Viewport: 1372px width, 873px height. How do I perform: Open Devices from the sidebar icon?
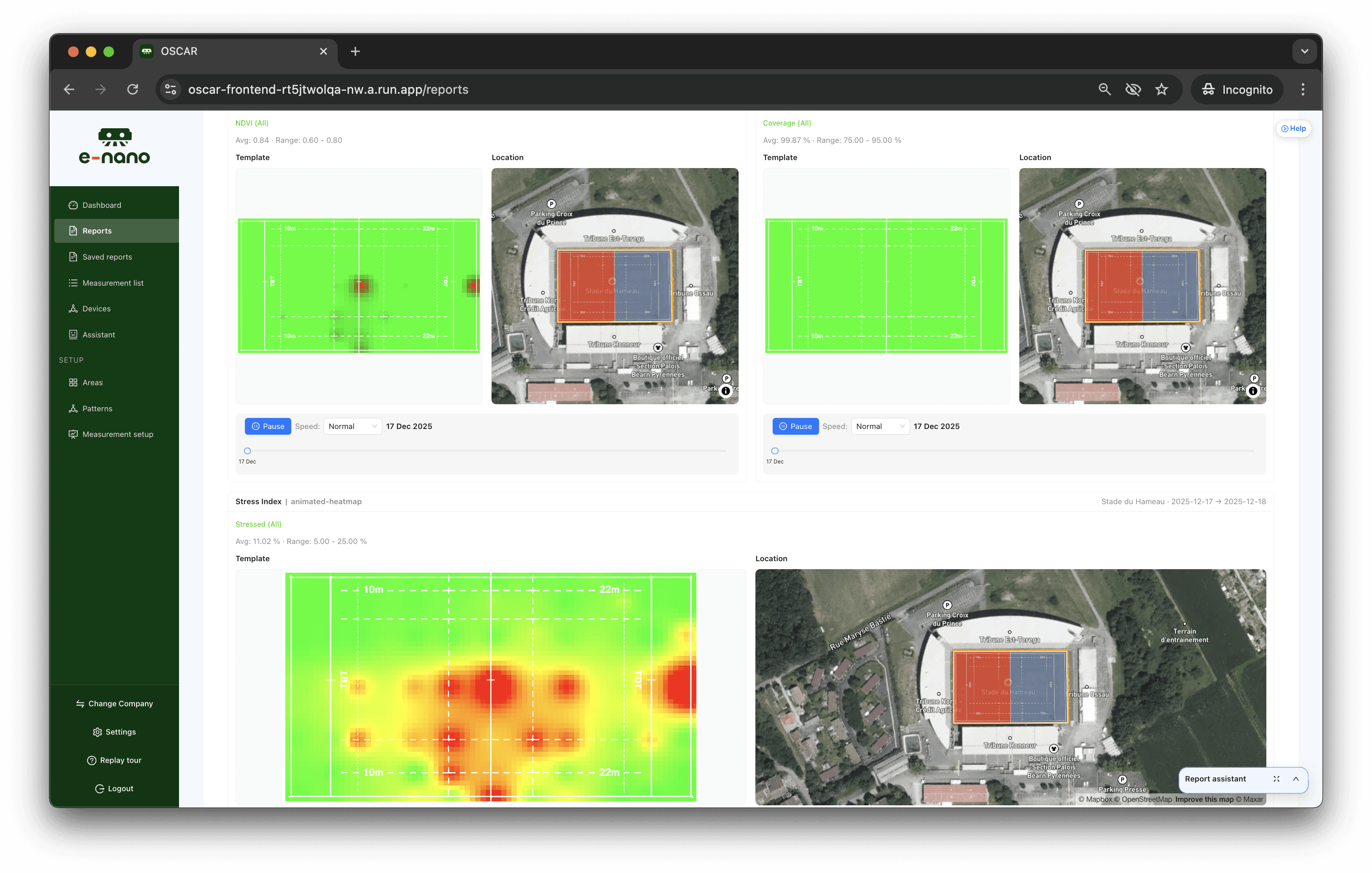(x=73, y=309)
